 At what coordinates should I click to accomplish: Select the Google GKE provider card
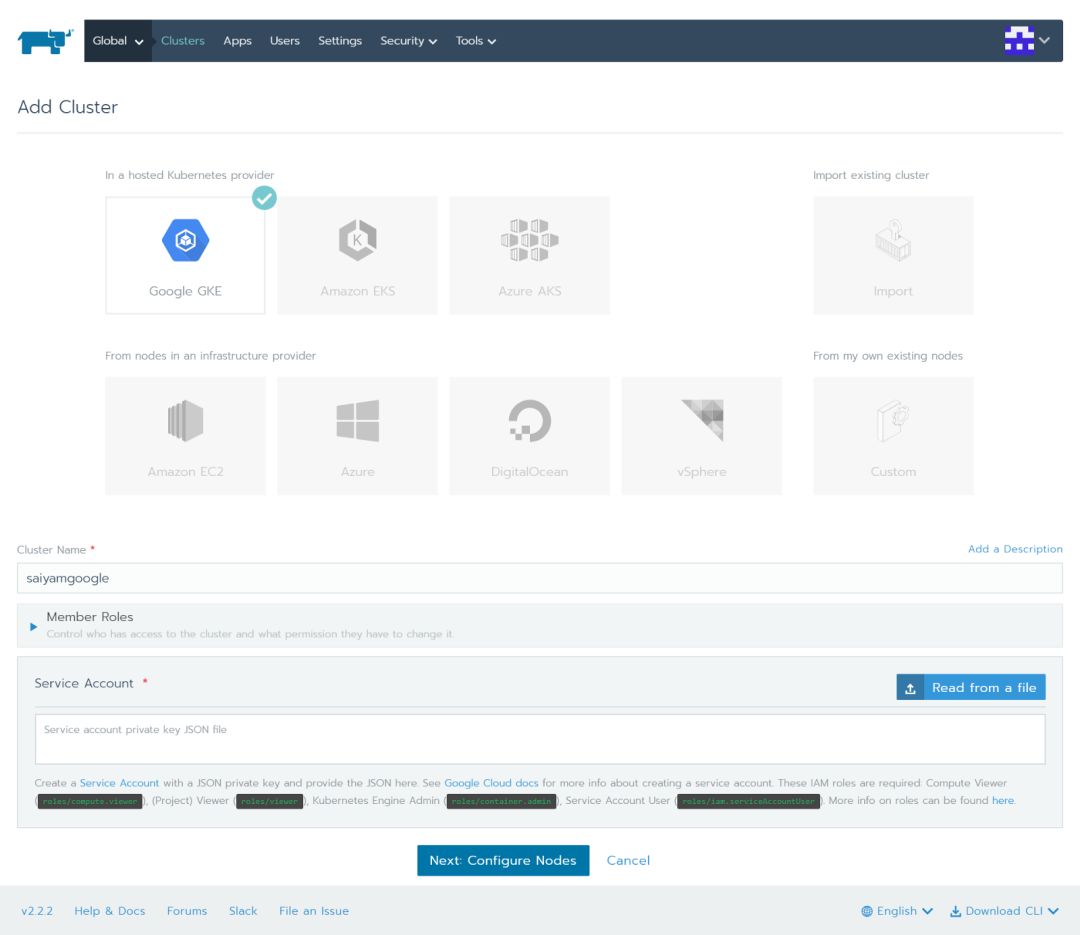tap(185, 256)
